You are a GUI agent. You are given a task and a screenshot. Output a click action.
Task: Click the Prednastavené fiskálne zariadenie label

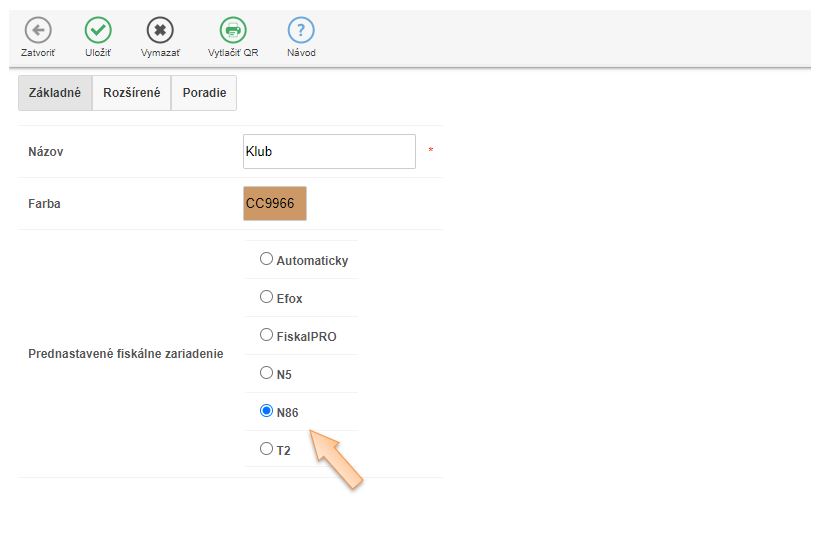[126, 354]
